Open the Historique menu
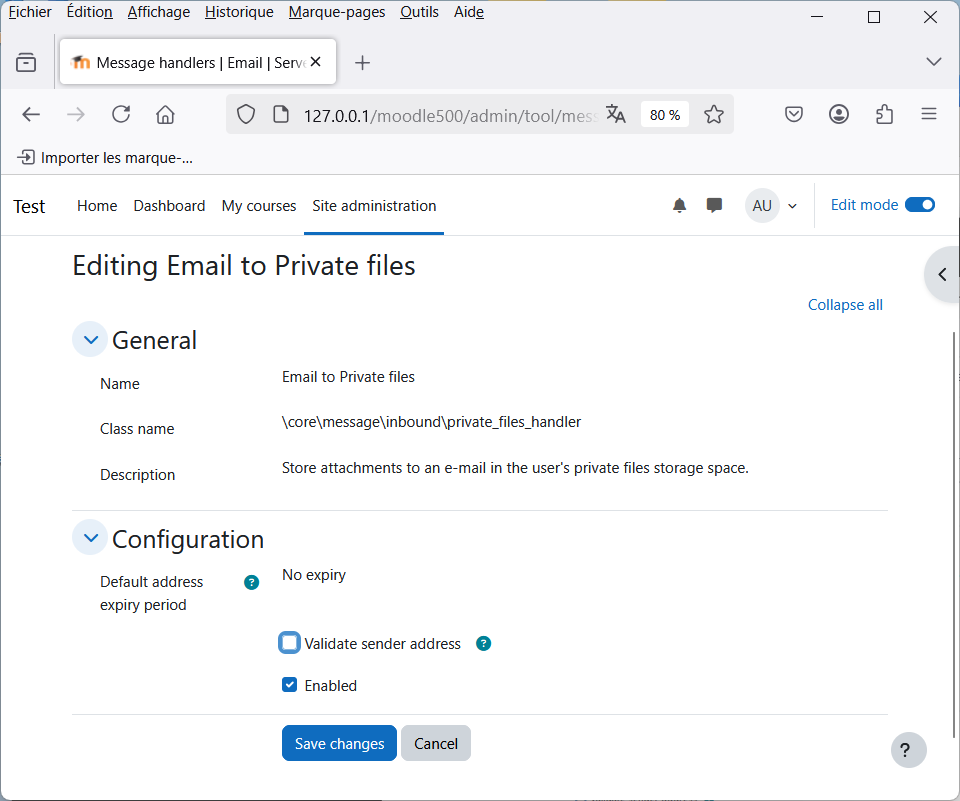Viewport: 960px width, 801px height. (x=239, y=12)
